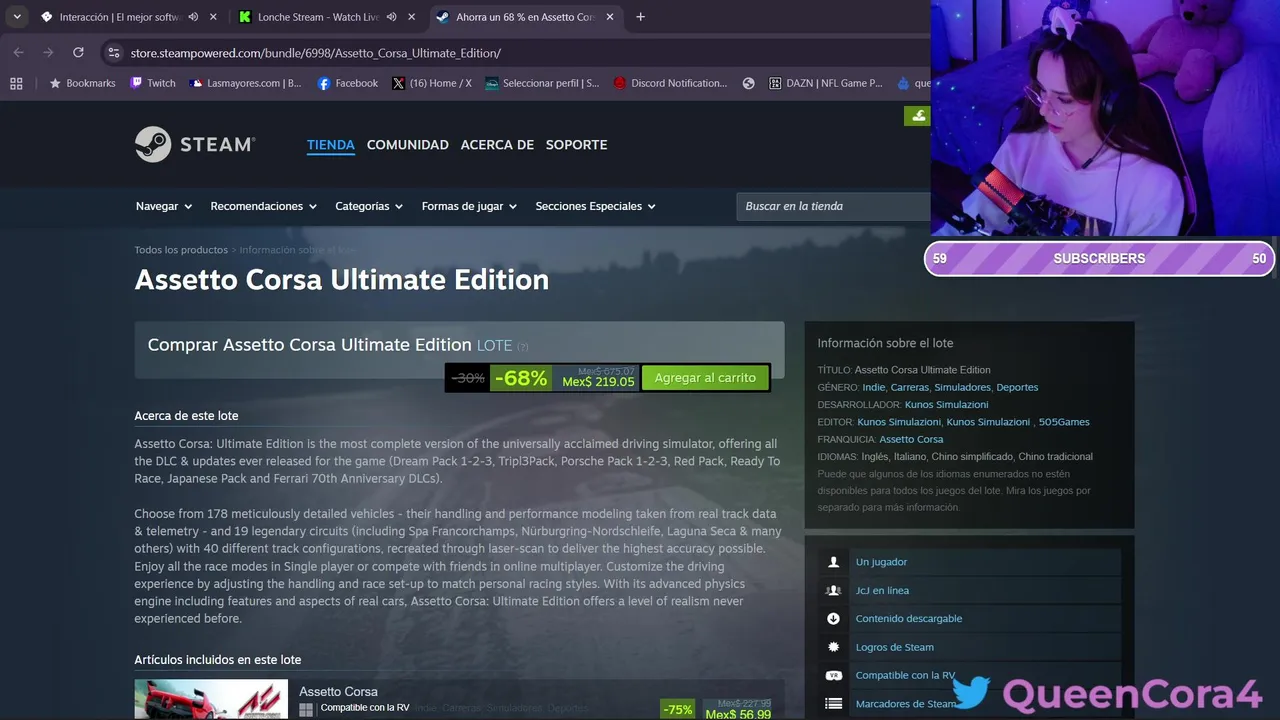Click the site info icon in address bar
This screenshot has width=1280, height=720.
point(114,52)
